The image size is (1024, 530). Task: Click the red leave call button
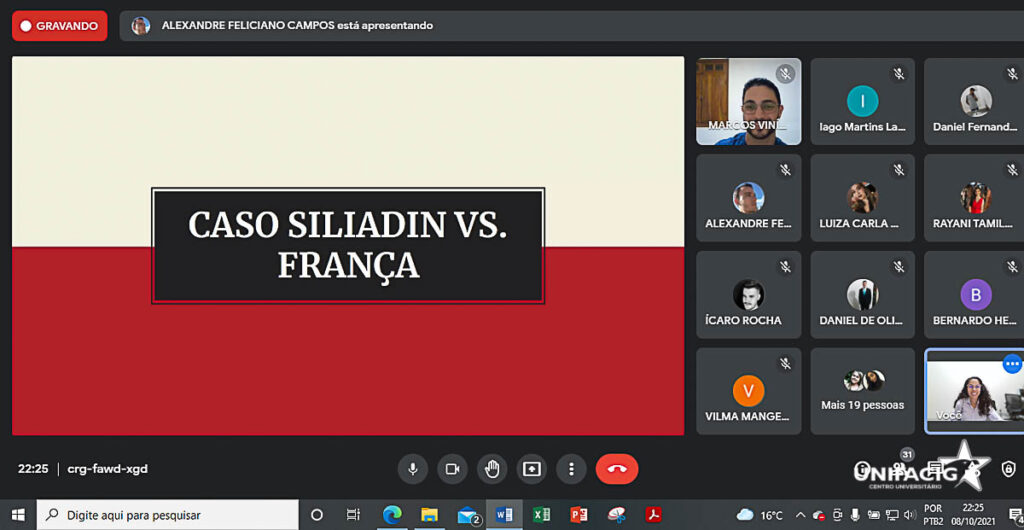(x=617, y=468)
